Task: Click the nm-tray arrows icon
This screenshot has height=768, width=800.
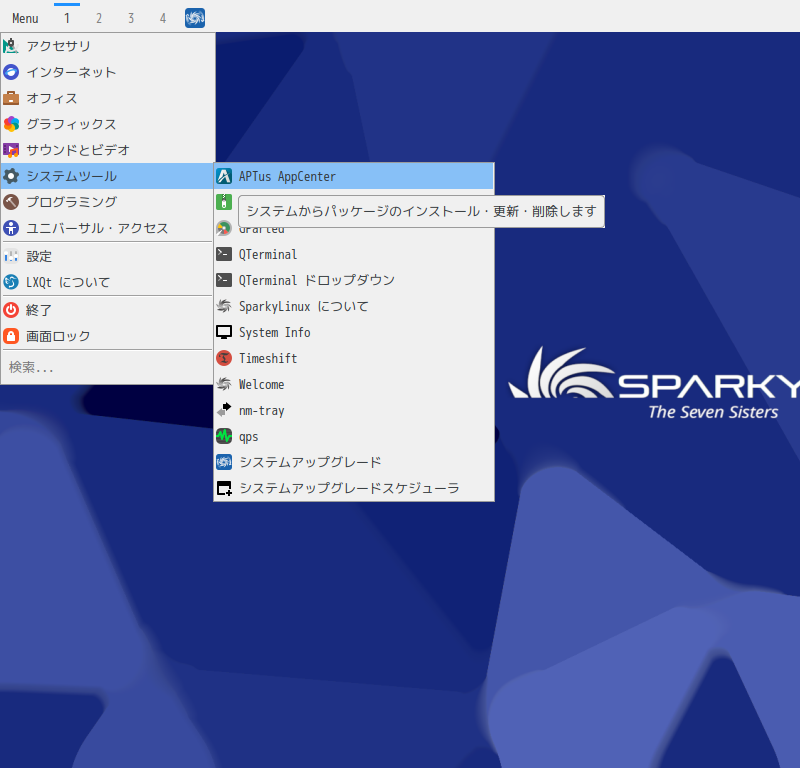Action: [x=224, y=410]
